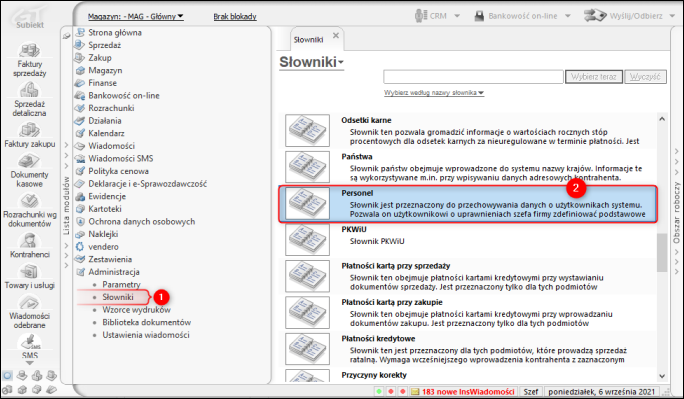
Task: Open Kontrahenci shortcut icon
Action: 30,240
